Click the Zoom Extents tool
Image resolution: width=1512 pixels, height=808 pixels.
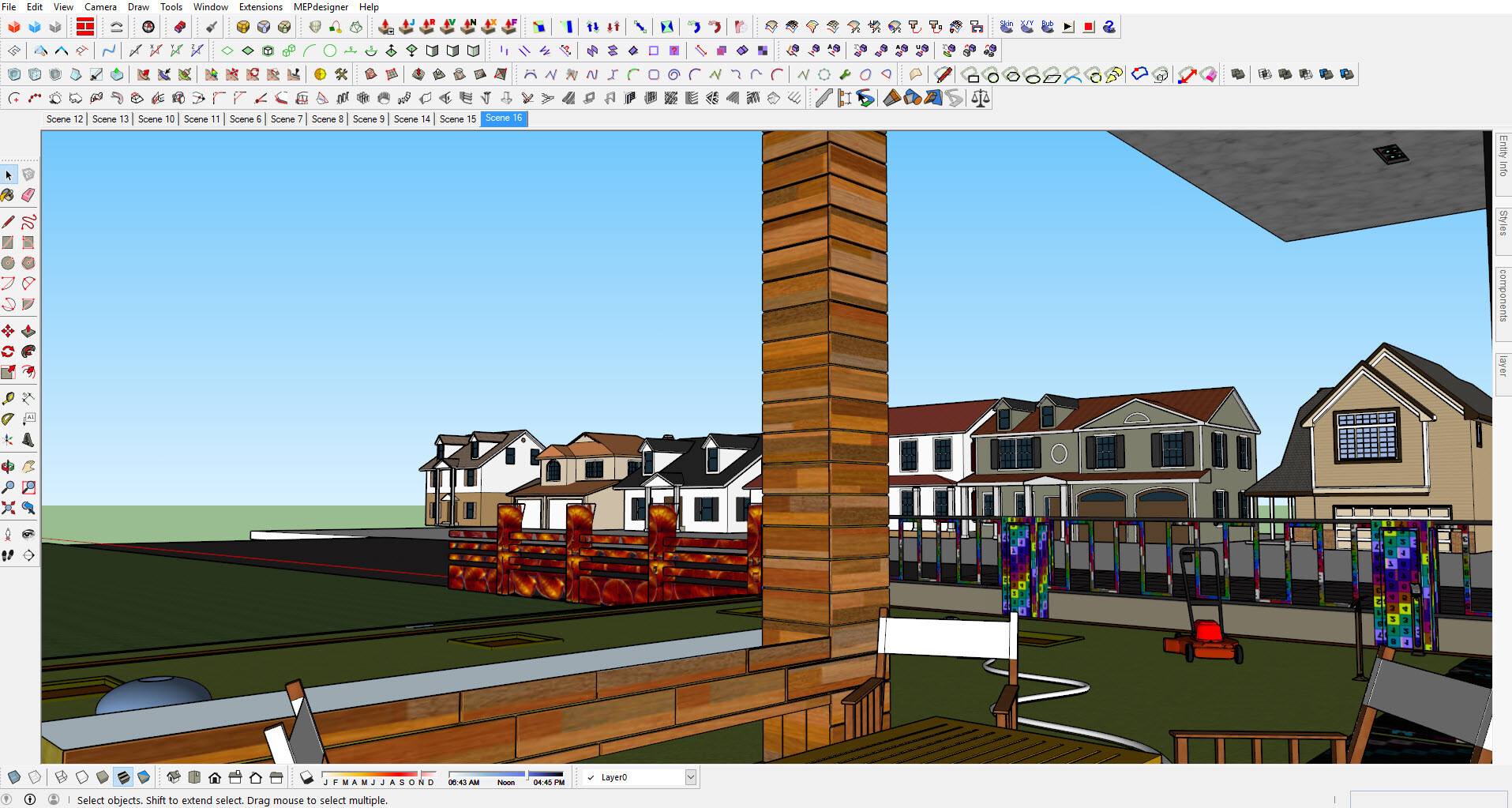pos(8,508)
